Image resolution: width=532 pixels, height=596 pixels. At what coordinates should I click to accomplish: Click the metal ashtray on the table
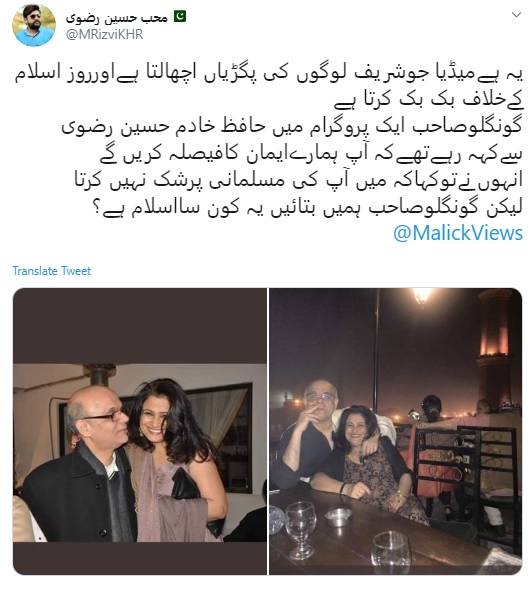pyautogui.click(x=338, y=517)
